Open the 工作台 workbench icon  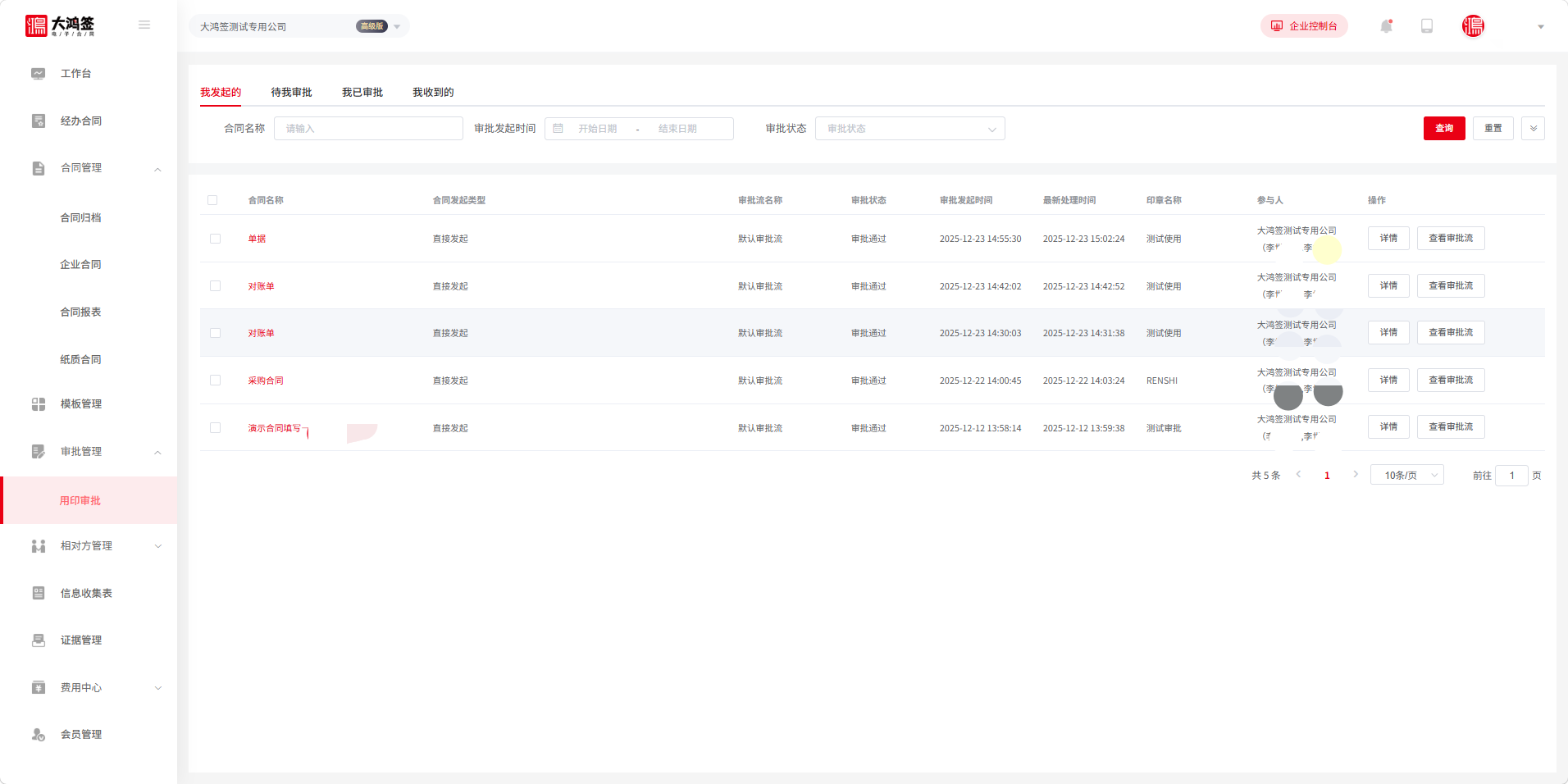tap(39, 74)
